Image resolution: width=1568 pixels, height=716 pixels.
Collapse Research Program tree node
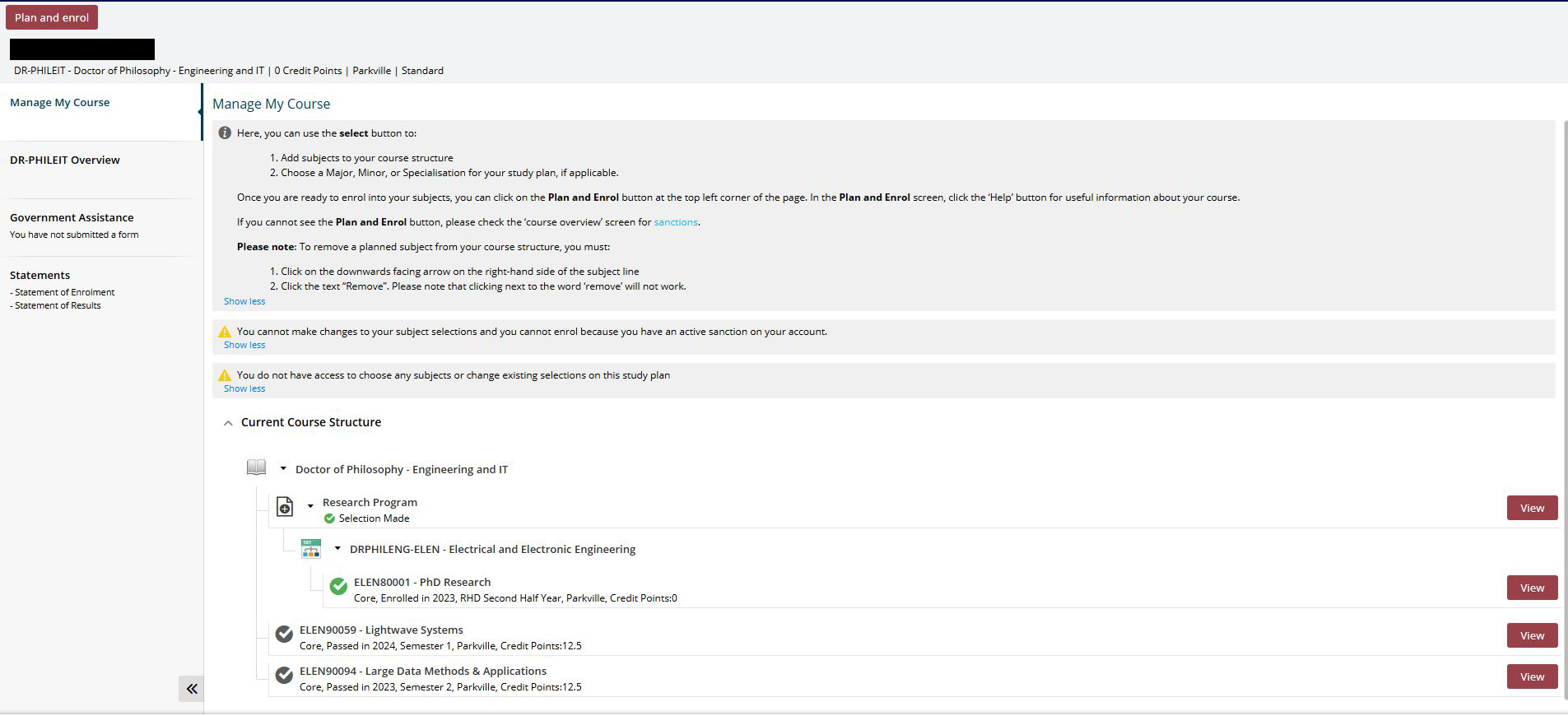pyautogui.click(x=310, y=505)
